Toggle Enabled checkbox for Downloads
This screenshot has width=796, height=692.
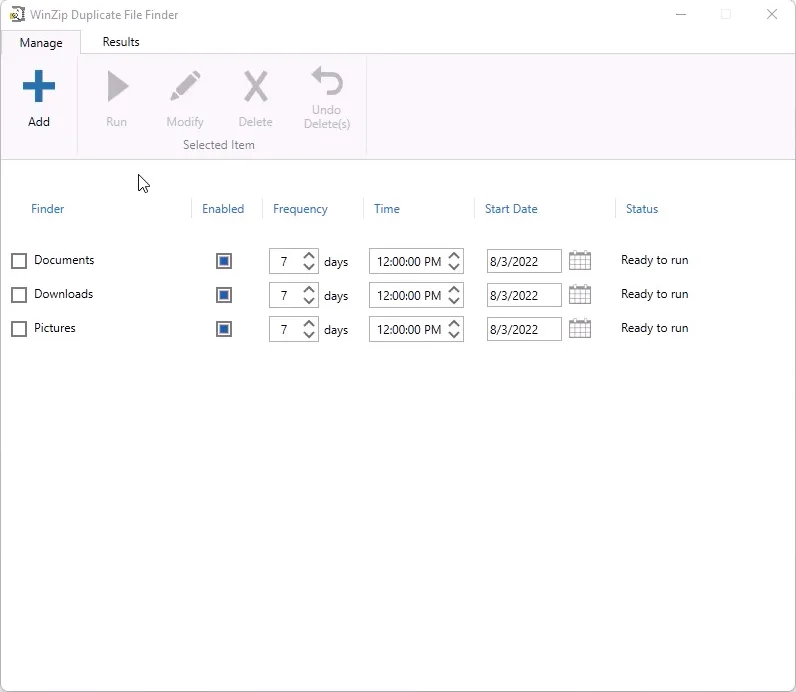(x=224, y=295)
